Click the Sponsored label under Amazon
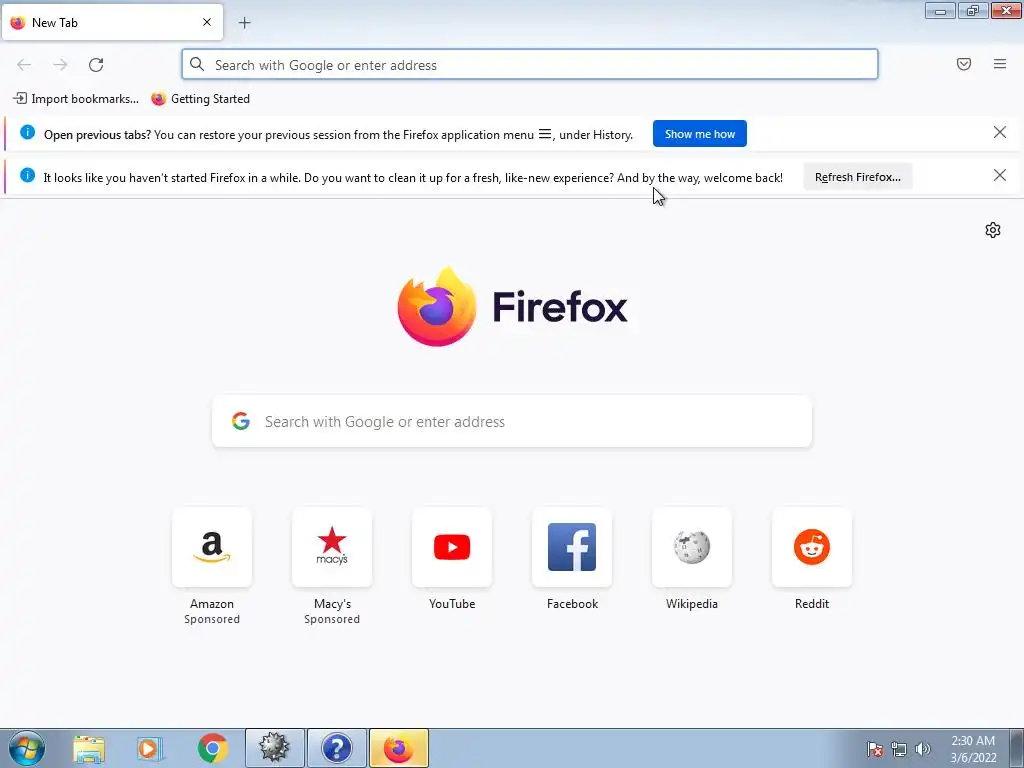1024x768 pixels. (212, 619)
